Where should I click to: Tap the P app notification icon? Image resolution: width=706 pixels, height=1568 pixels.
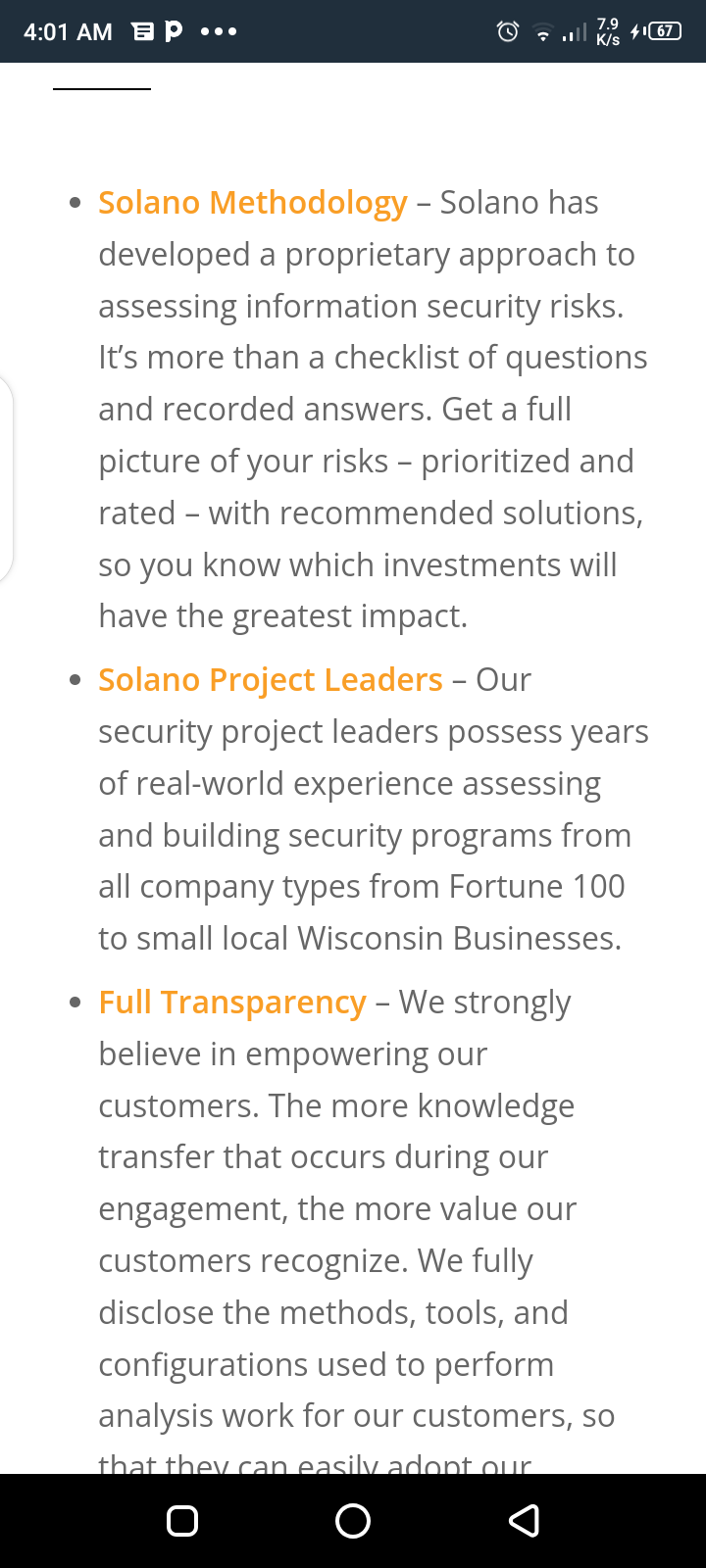(x=174, y=31)
